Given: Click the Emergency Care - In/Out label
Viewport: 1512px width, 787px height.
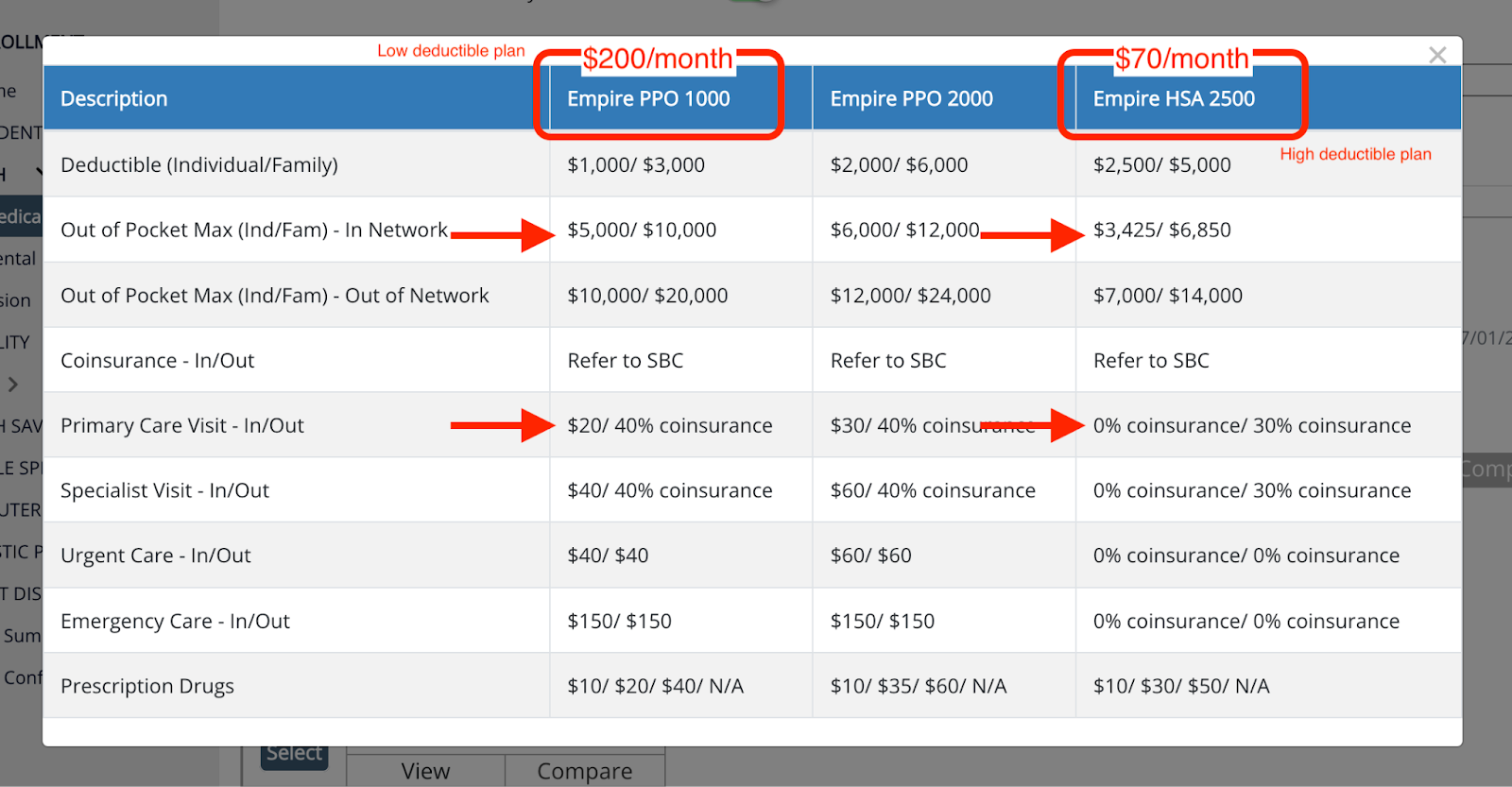Looking at the screenshot, I should (176, 621).
